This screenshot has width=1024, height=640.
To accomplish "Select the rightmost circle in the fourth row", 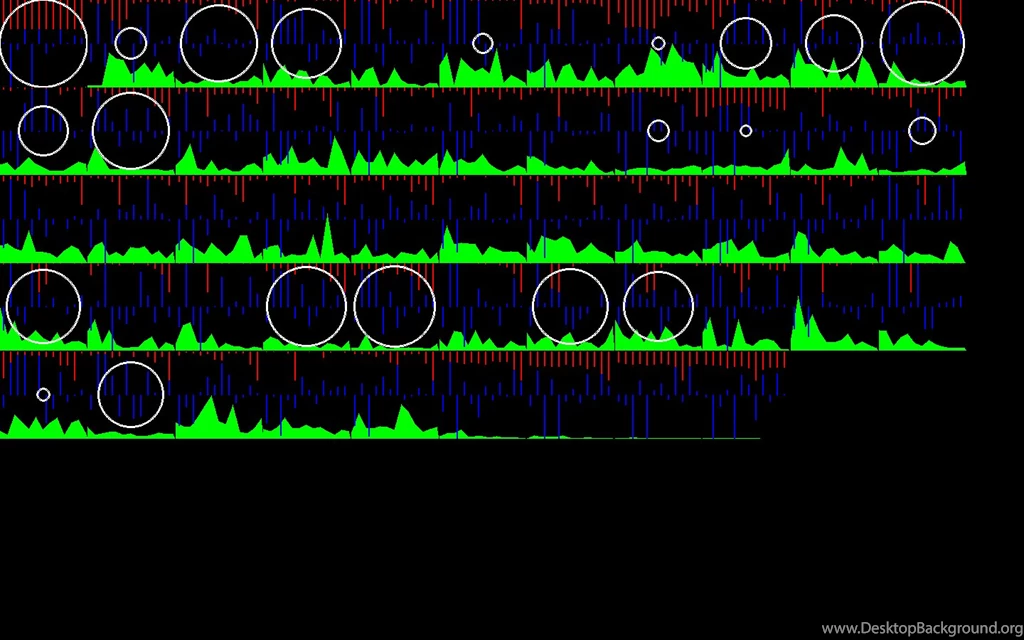I will pos(658,306).
